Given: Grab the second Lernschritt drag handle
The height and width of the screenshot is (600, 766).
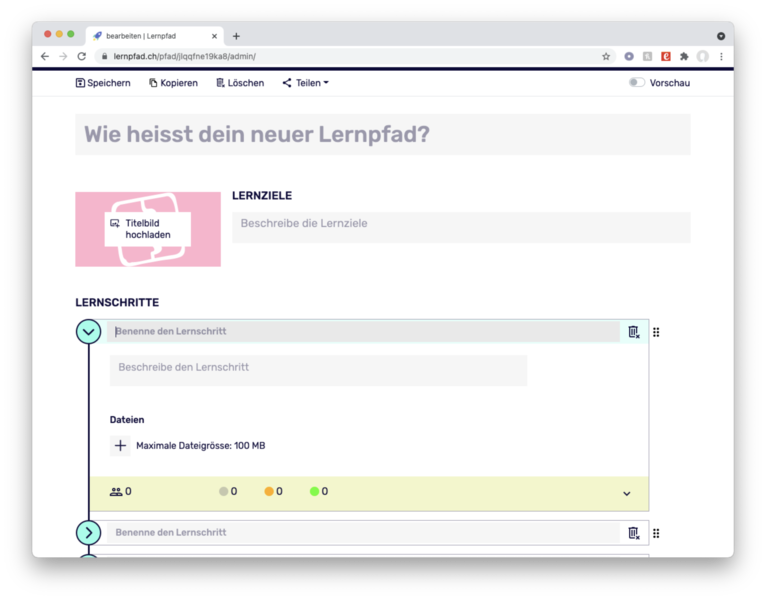Looking at the screenshot, I should pos(656,533).
